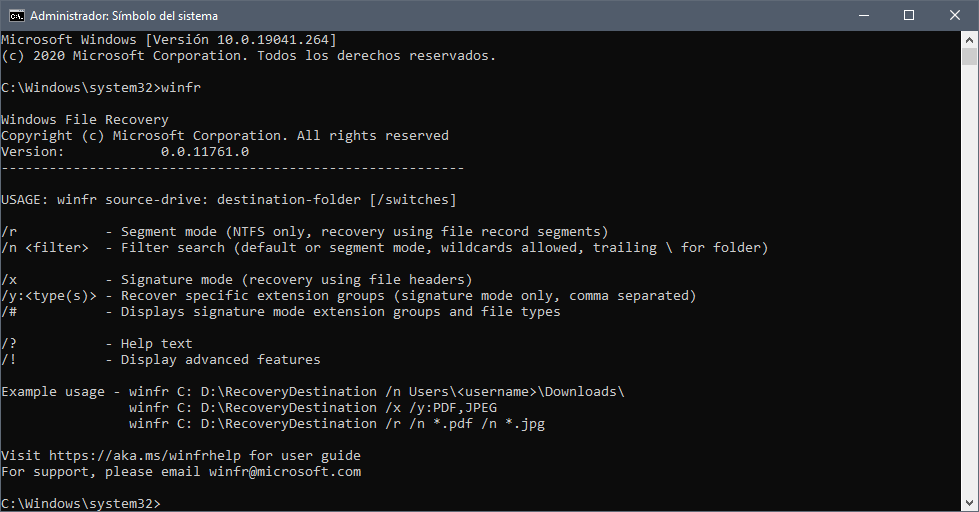Click the Command Prompt system menu icon
The height and width of the screenshot is (512, 979).
pyautogui.click(x=16, y=16)
